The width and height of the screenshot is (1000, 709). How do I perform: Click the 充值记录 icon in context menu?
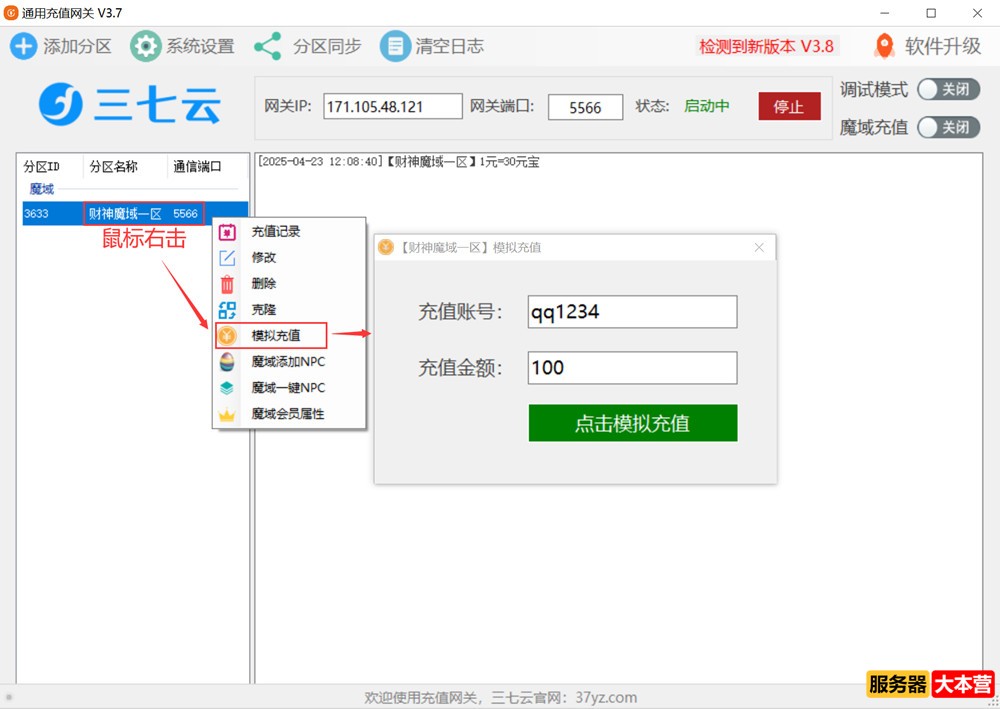tap(228, 232)
